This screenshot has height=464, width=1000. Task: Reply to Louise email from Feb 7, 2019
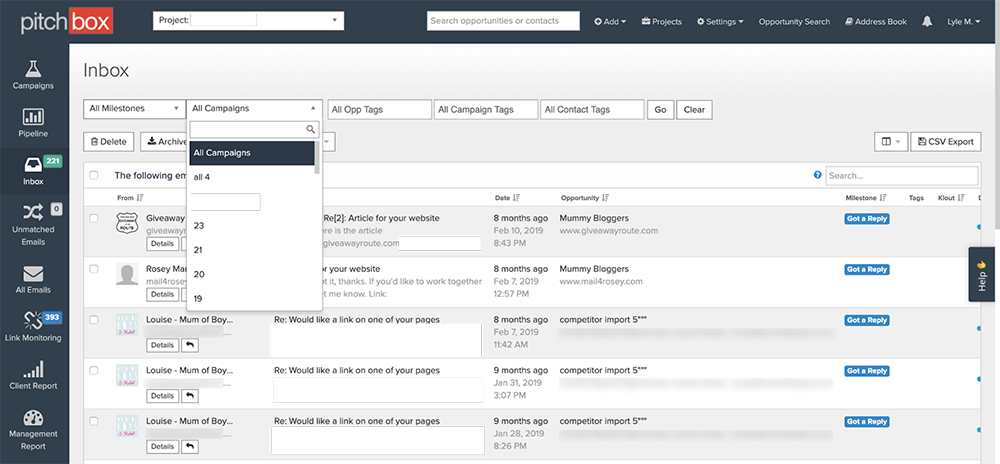coord(189,345)
